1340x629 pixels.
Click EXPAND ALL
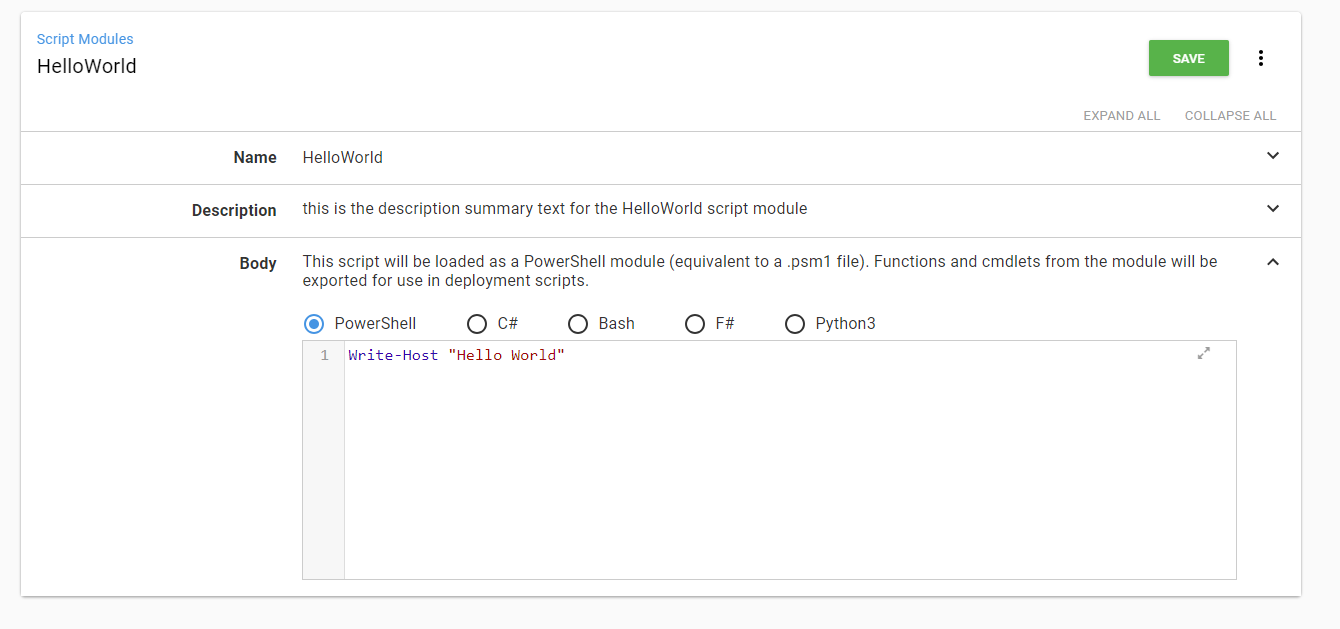click(x=1121, y=115)
